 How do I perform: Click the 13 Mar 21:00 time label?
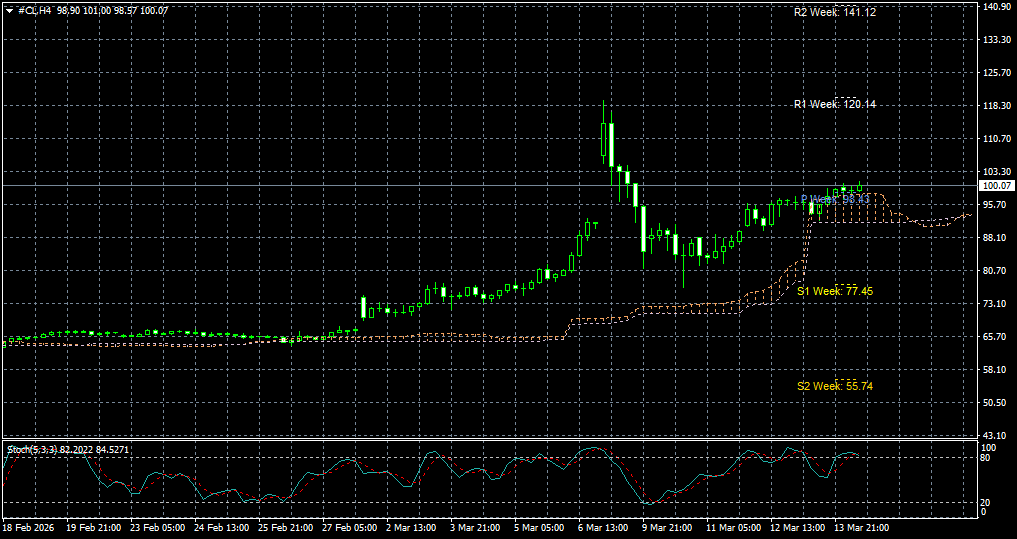[x=861, y=528]
